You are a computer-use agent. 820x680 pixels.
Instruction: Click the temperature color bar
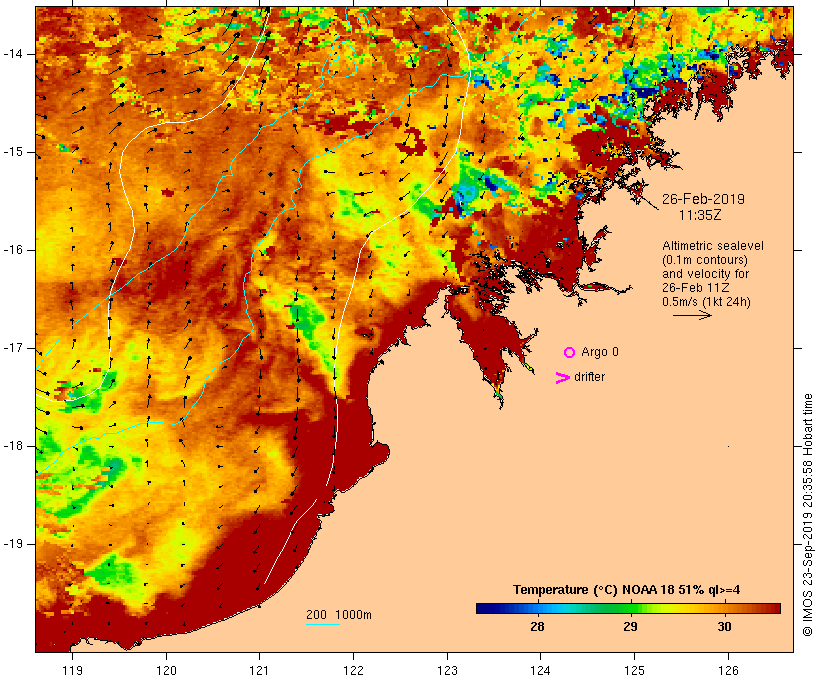point(628,608)
